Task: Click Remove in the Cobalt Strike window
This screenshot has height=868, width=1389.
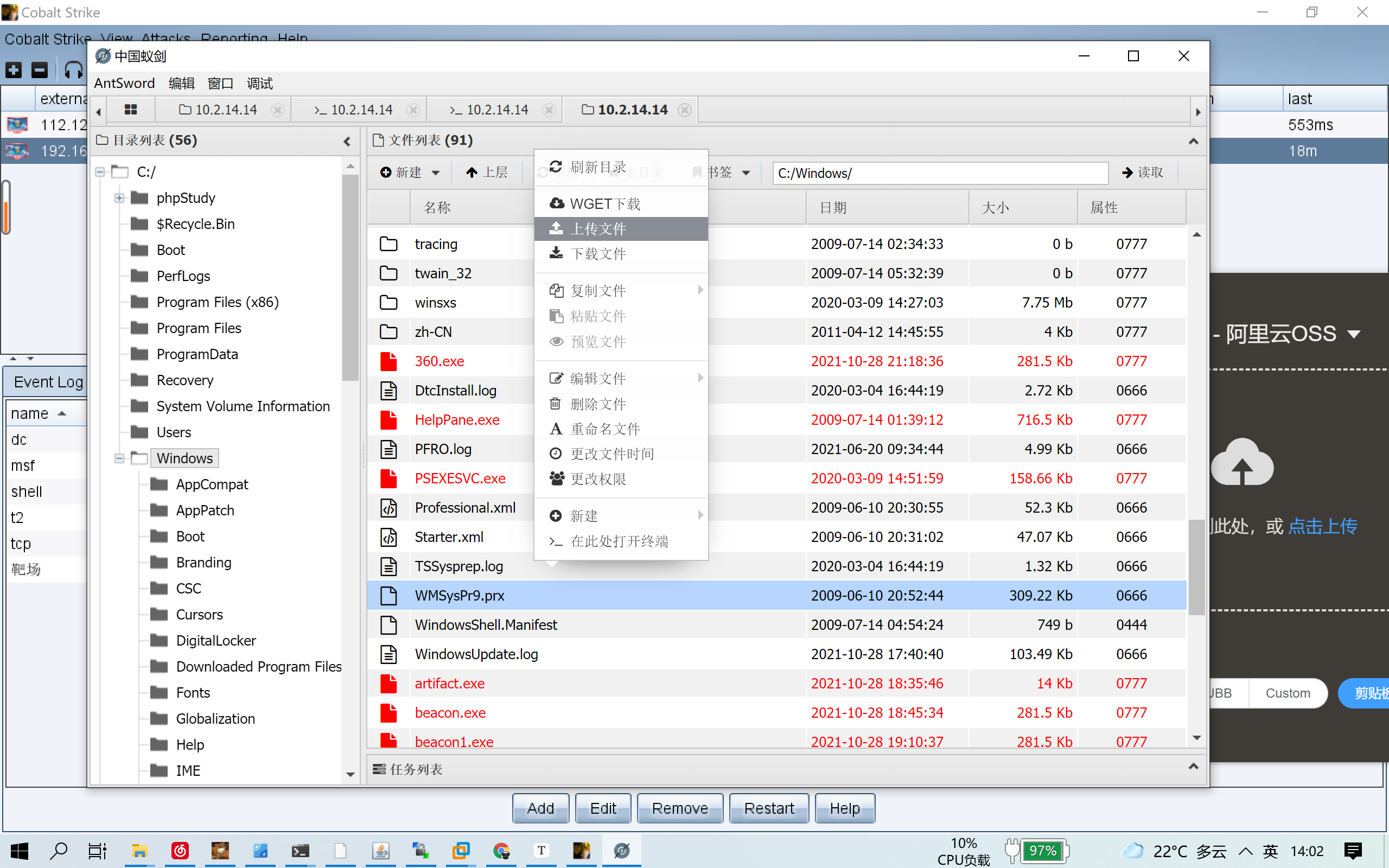Action: point(680,808)
